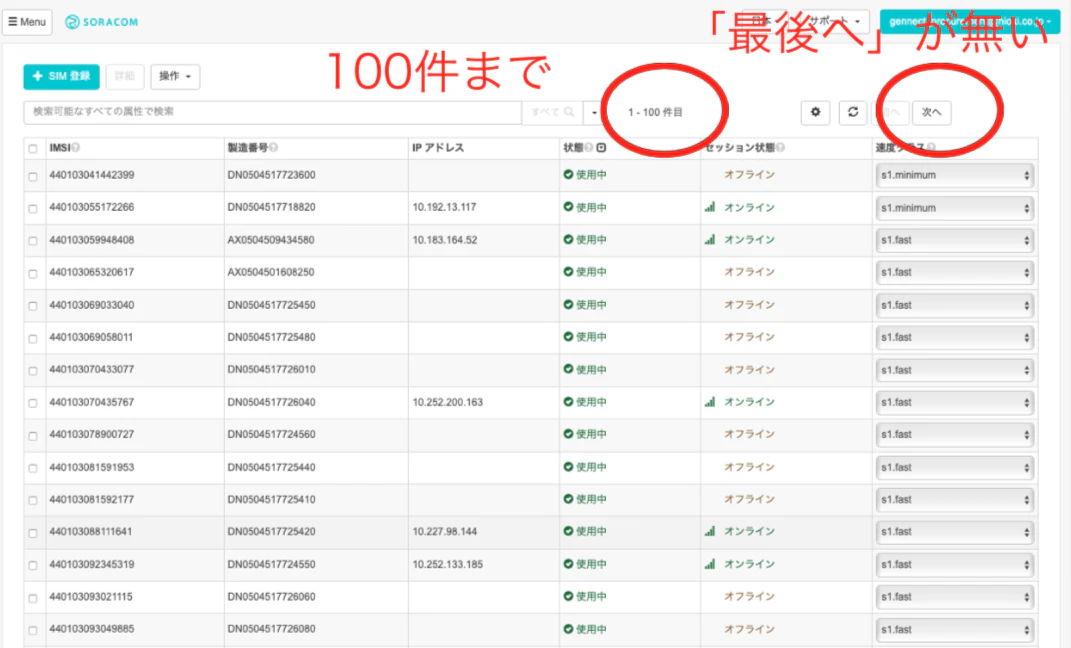Open the table settings gear icon
1071x648 pixels.
pos(815,112)
